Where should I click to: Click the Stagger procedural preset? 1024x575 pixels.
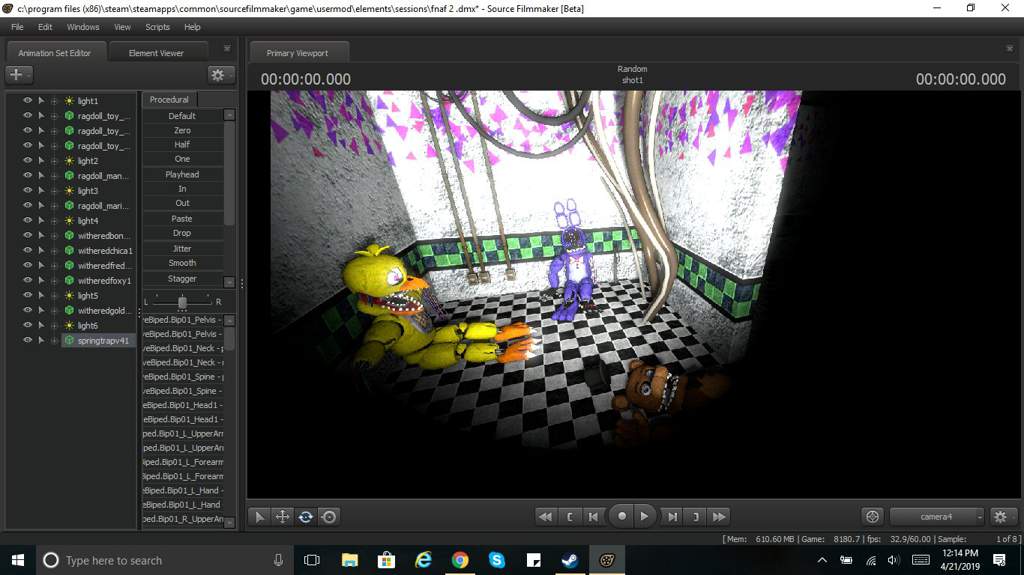182,278
